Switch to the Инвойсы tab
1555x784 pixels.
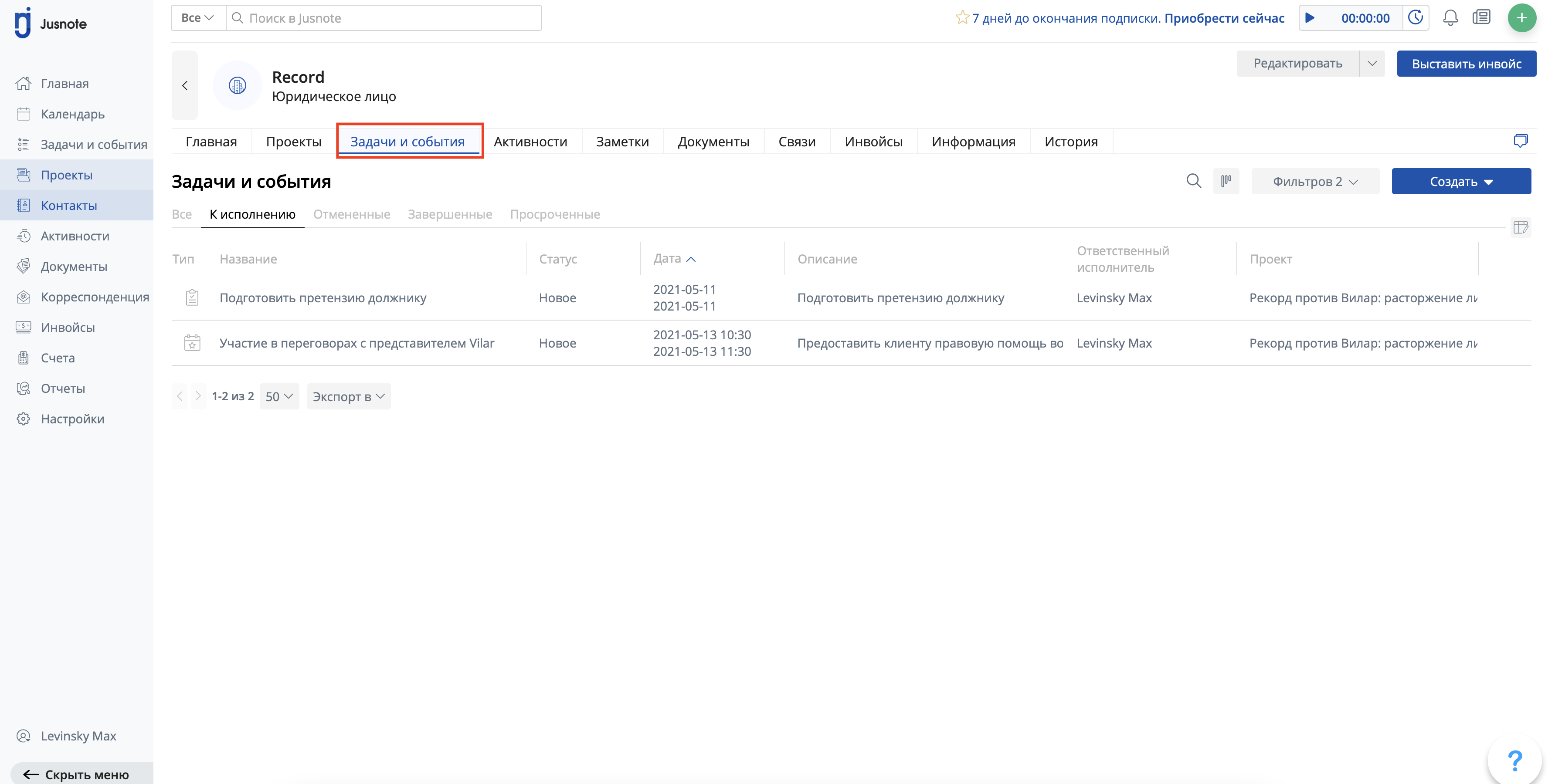pos(873,142)
